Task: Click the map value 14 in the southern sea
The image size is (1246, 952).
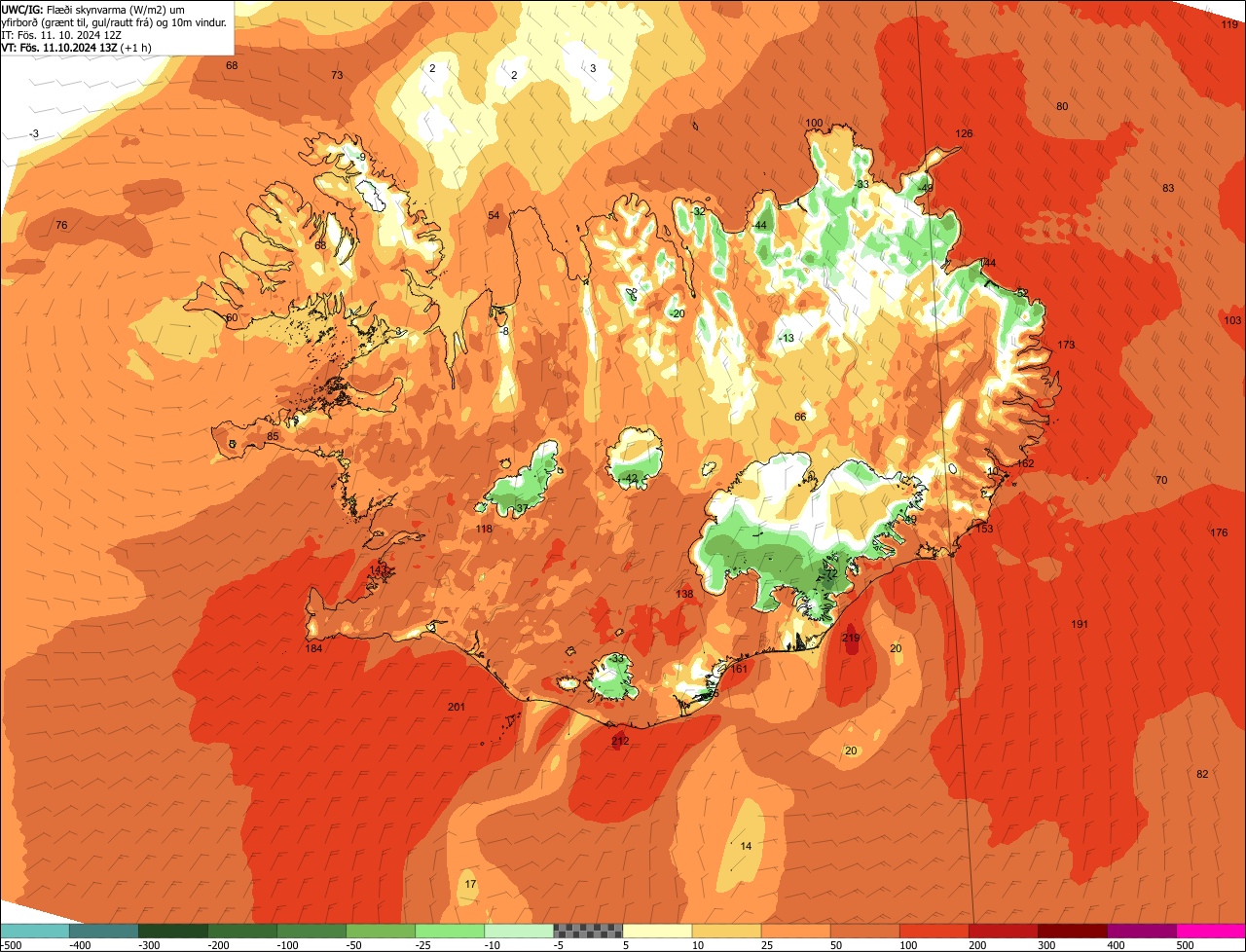Action: coord(746,846)
